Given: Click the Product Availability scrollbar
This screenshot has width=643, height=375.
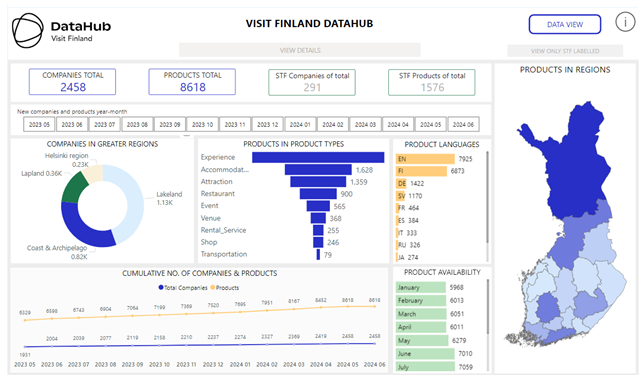Looking at the screenshot, I should (488, 307).
